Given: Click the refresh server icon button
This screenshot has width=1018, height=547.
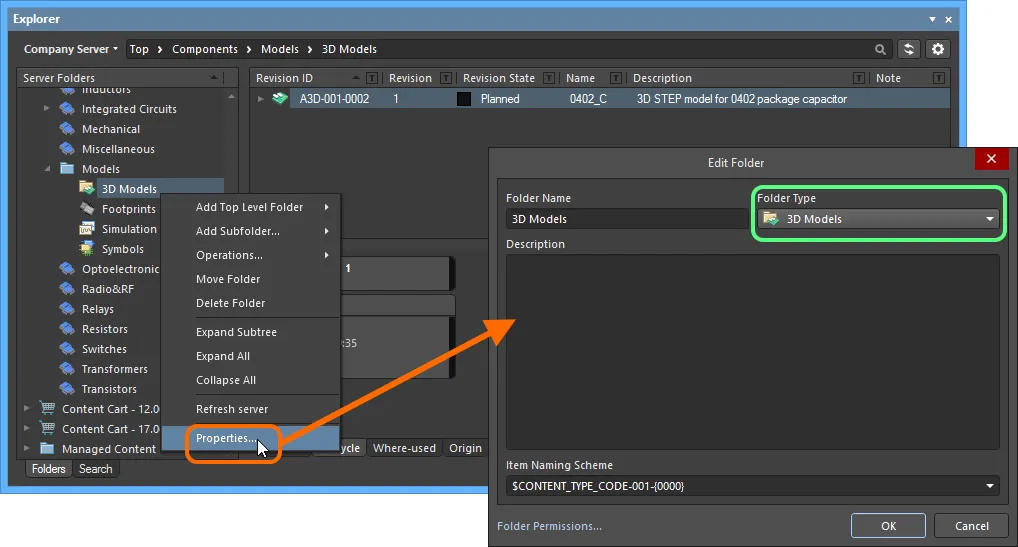Looking at the screenshot, I should point(909,49).
